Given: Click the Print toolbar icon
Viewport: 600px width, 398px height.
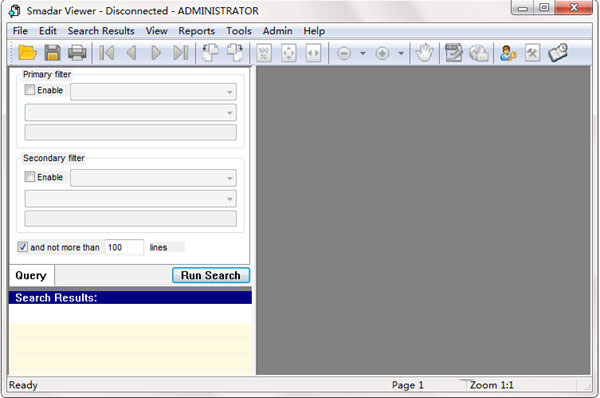Looking at the screenshot, I should pyautogui.click(x=77, y=53).
